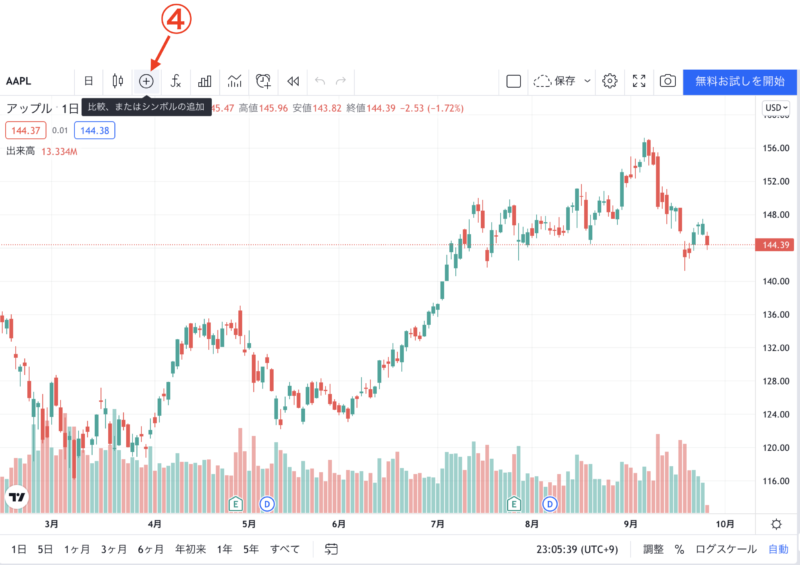Select the 年初来 range
800x565 pixels.
click(x=190, y=550)
